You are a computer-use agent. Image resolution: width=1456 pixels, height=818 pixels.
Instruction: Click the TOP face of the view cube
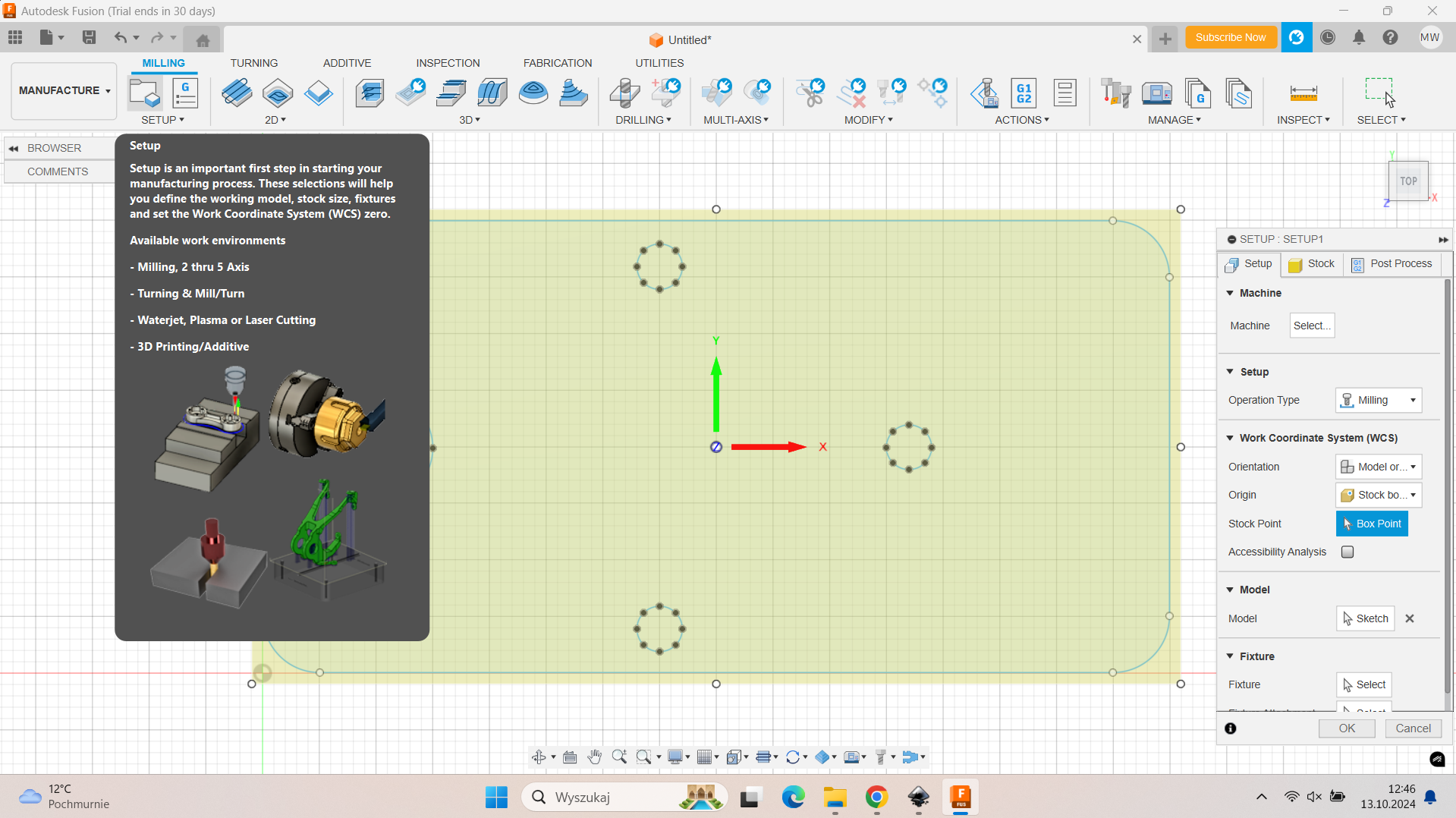coord(1408,181)
